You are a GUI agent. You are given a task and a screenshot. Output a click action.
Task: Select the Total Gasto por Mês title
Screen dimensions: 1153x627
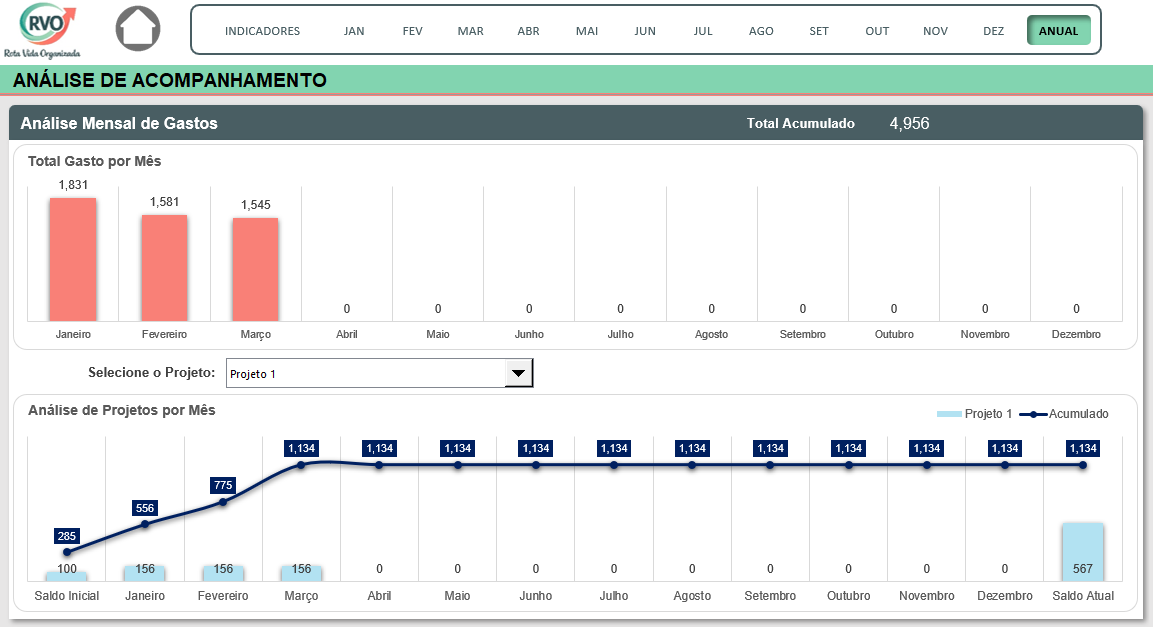94,161
